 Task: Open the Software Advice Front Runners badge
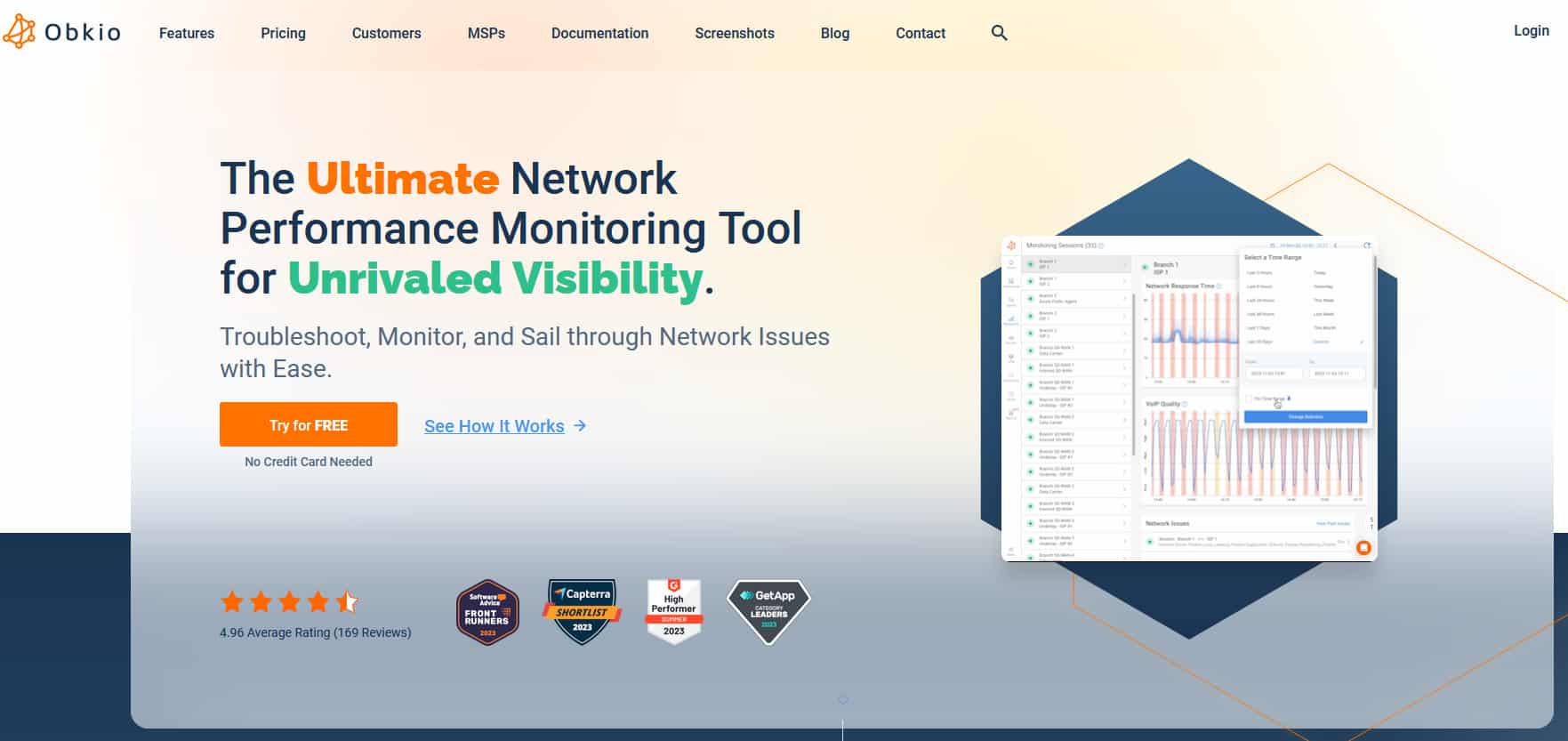[487, 612]
